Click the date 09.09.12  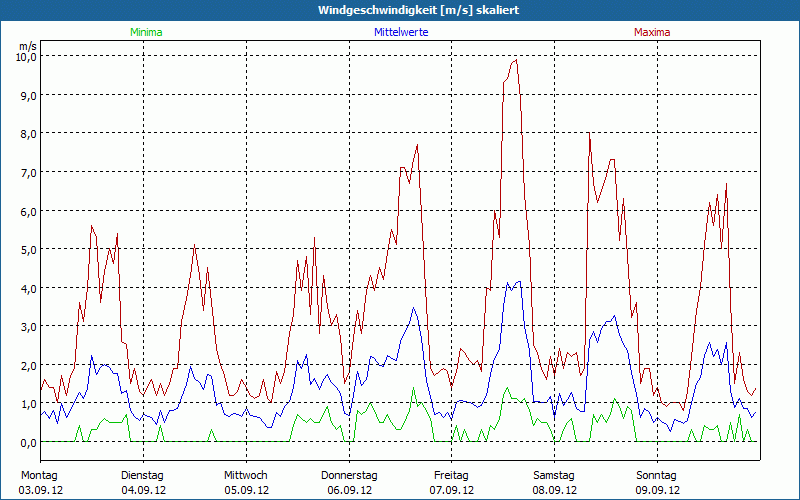click(658, 490)
